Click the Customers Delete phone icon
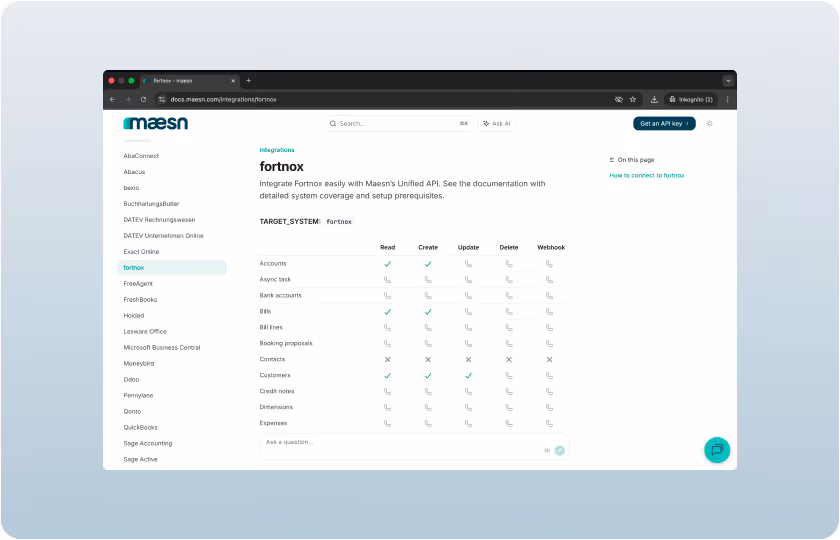This screenshot has height=540, width=840. click(x=509, y=376)
